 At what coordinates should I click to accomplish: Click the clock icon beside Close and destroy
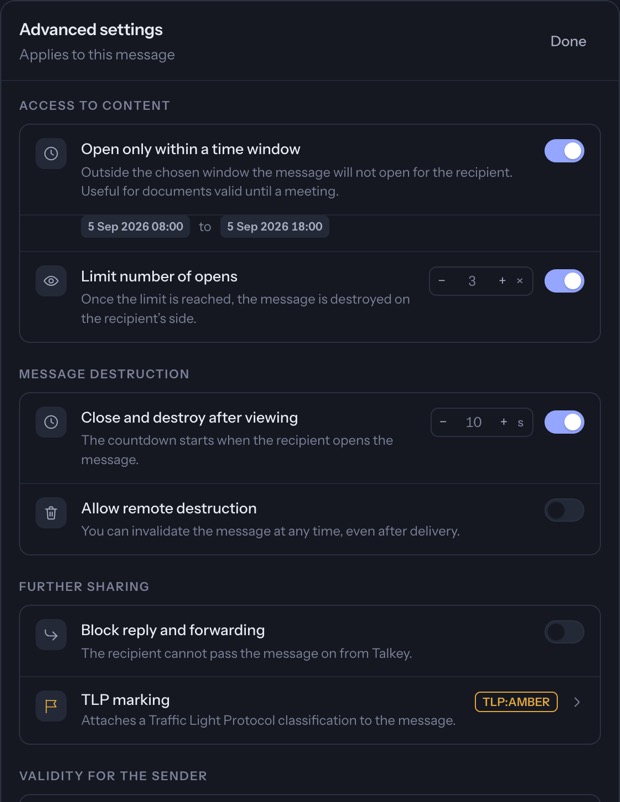(51, 422)
